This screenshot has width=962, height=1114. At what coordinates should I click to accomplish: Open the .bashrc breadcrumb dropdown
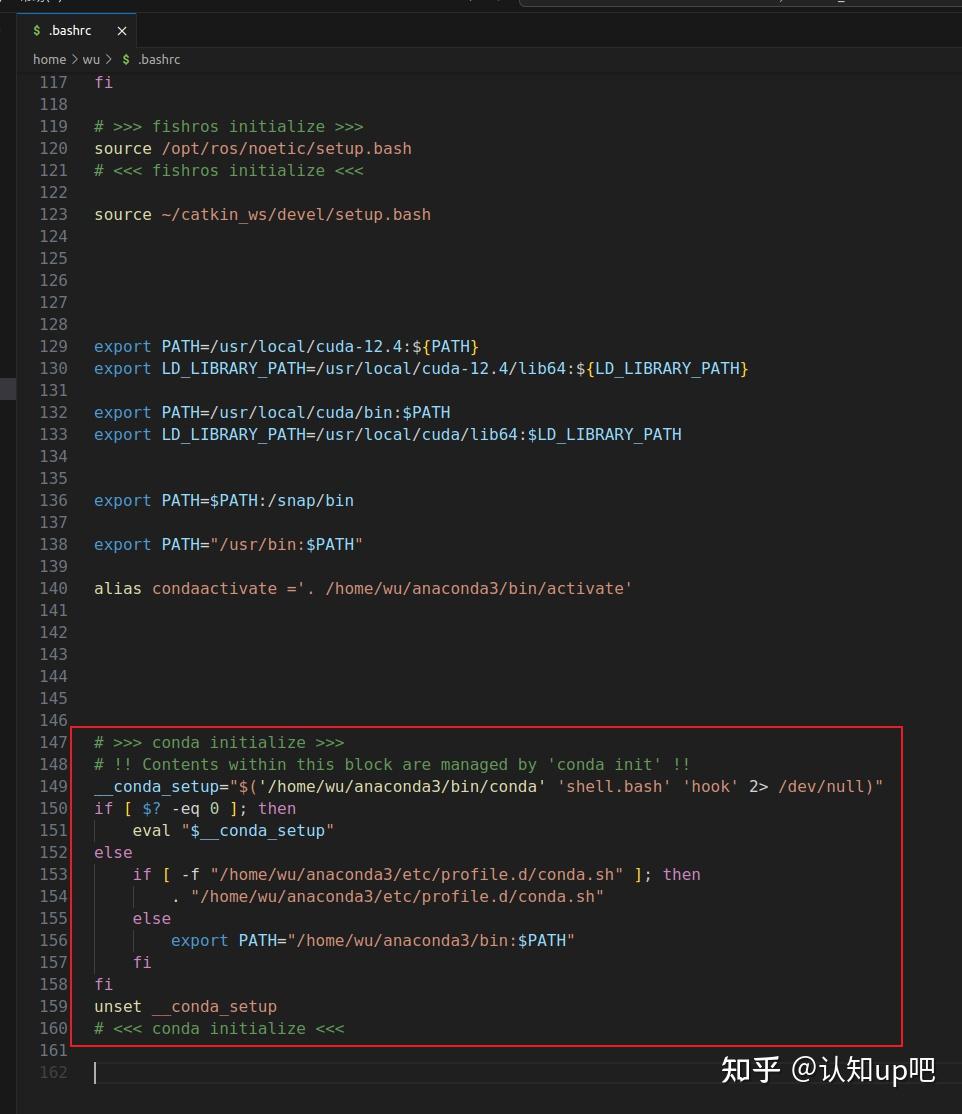[x=159, y=59]
